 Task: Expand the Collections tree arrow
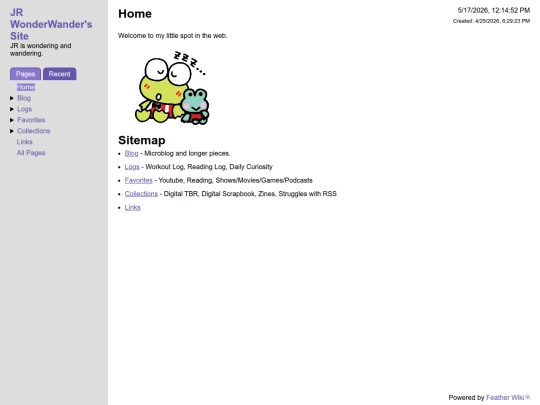click(12, 131)
